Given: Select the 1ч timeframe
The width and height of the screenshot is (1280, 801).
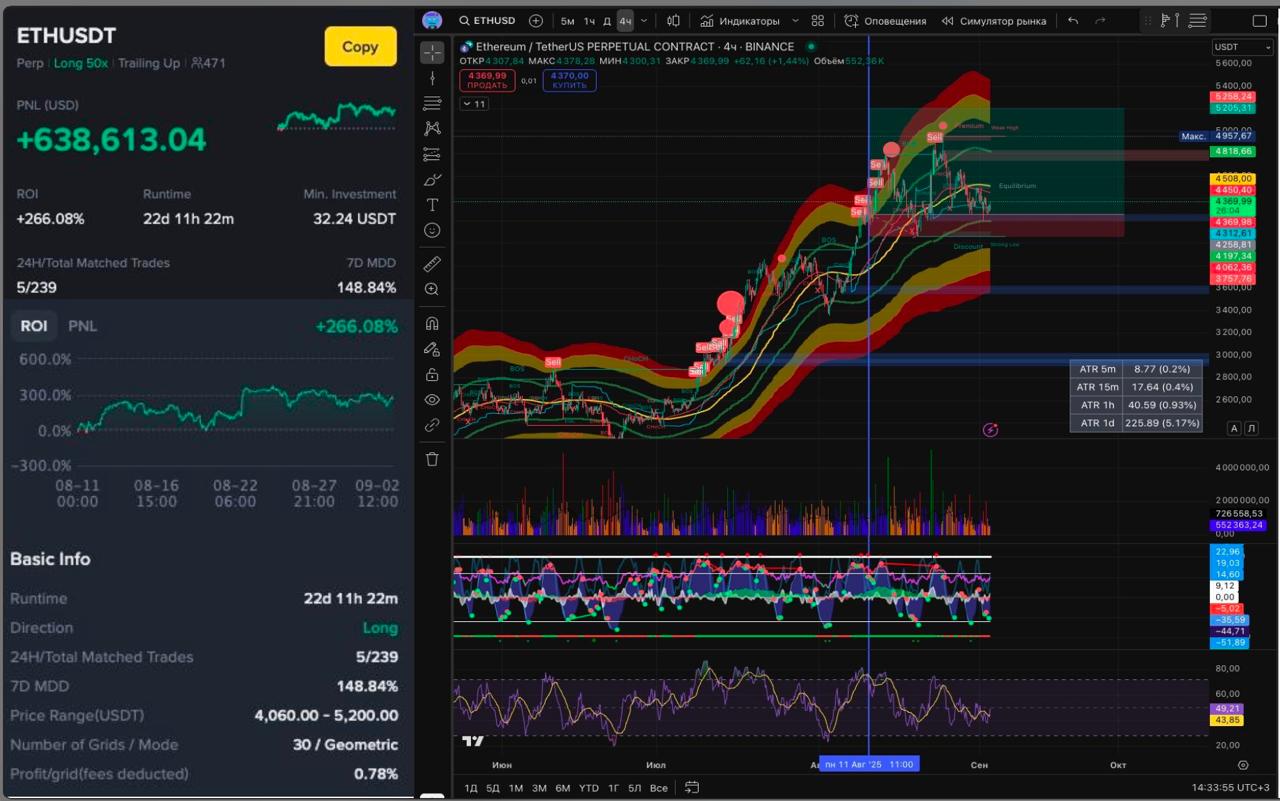Looking at the screenshot, I should coord(589,21).
